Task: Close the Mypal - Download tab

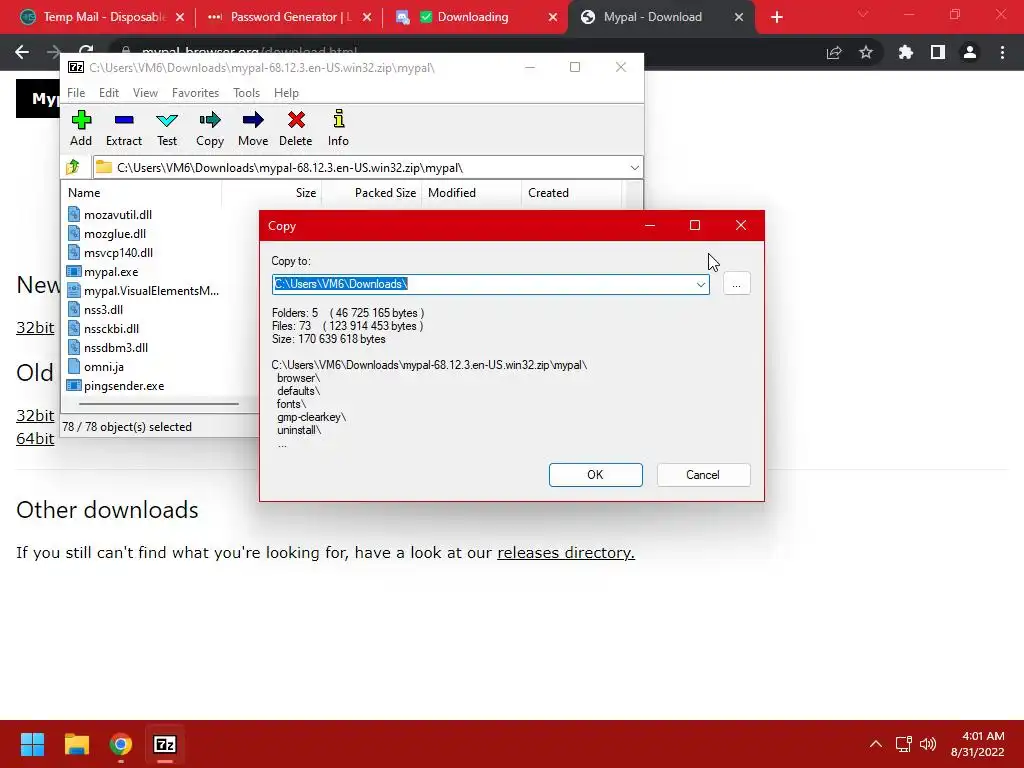Action: (x=739, y=17)
